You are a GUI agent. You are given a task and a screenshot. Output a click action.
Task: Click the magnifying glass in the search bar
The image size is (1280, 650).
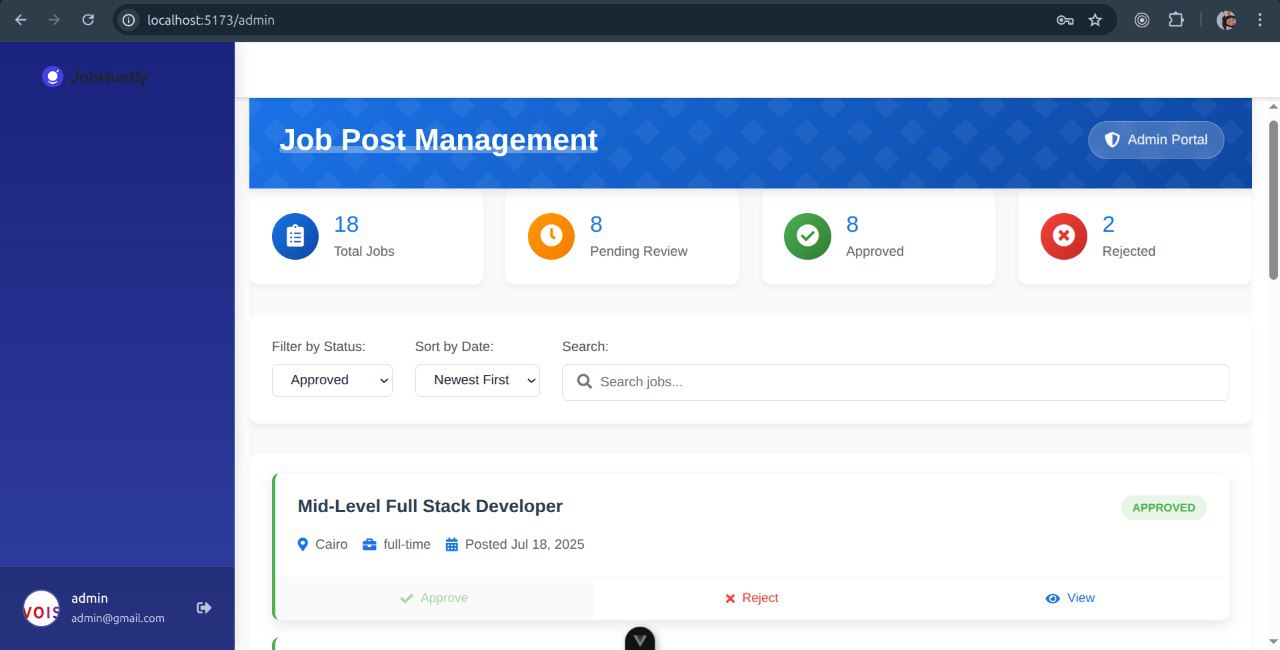click(x=585, y=382)
